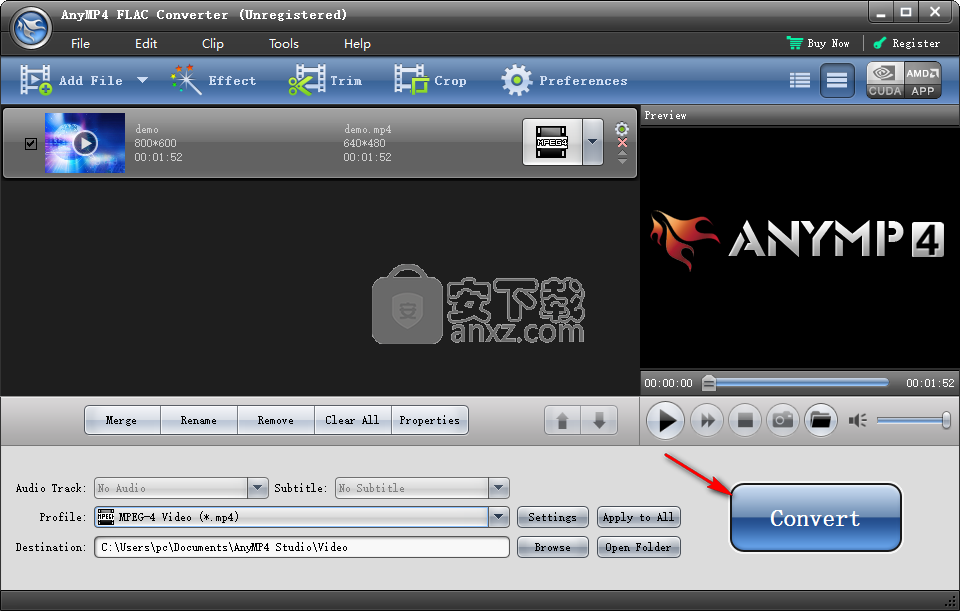The height and width of the screenshot is (611, 960).
Task: Click Clear All button
Action: (352, 420)
